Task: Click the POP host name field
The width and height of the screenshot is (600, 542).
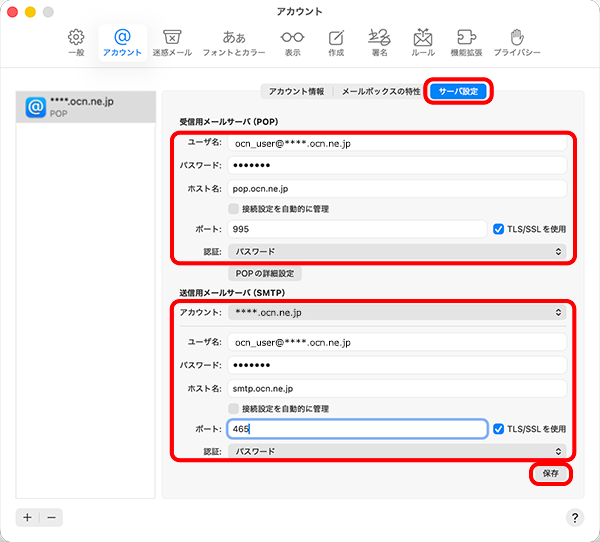Action: 397,188
